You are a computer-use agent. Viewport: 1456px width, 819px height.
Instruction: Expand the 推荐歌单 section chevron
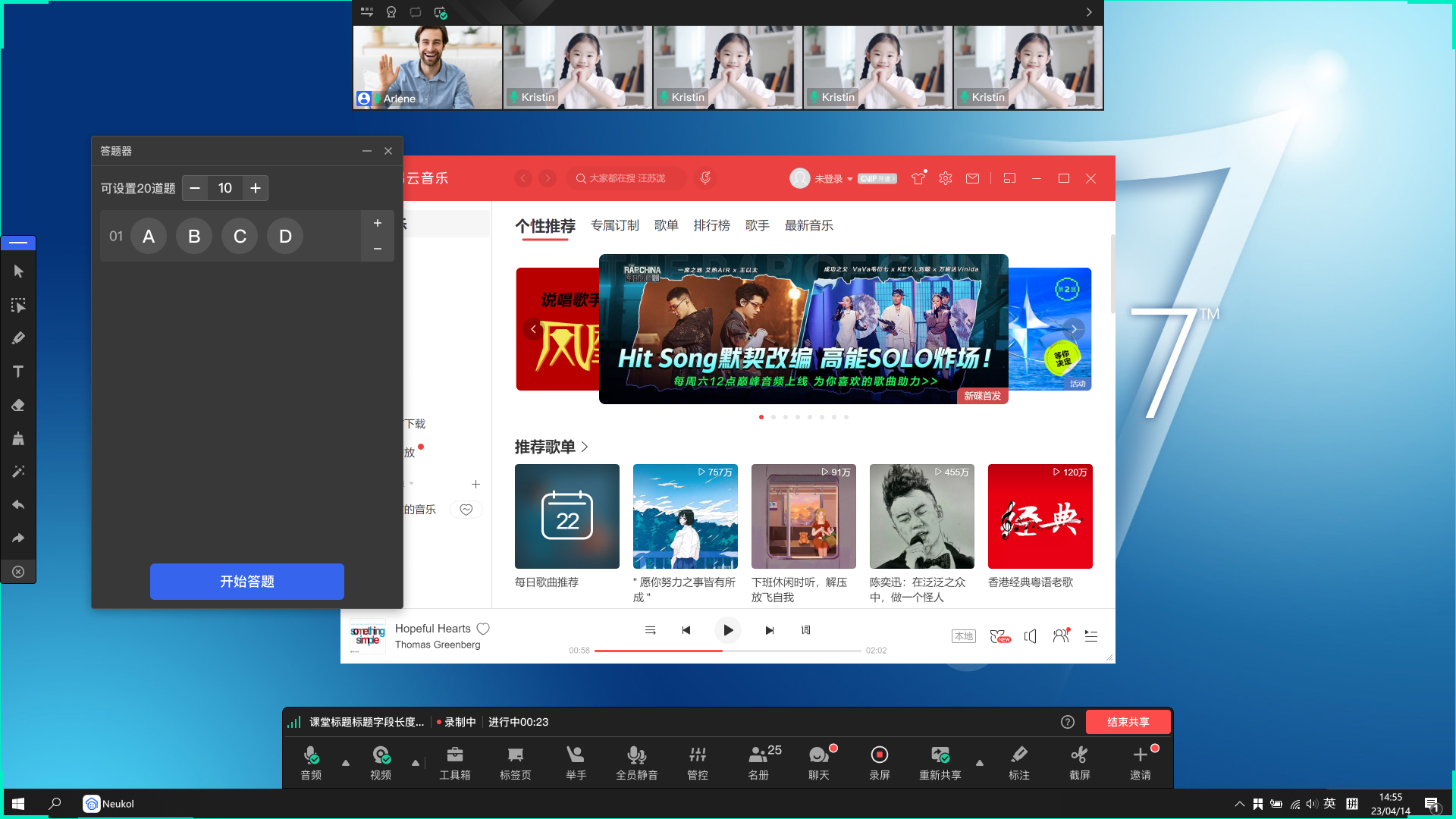[585, 447]
